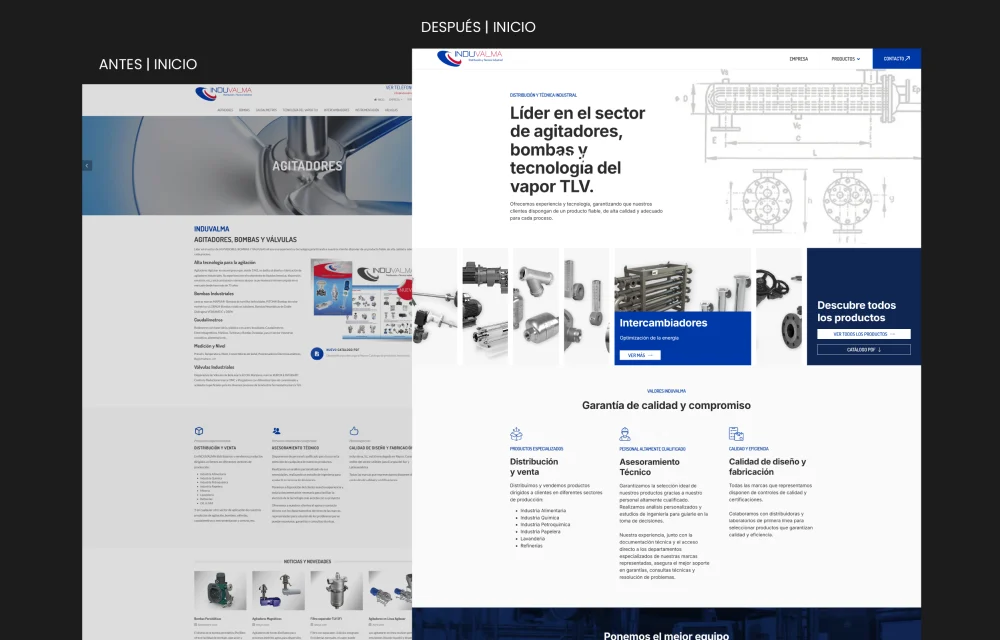Click the 'Distribución y técnica industrial' label
1000x640 pixels.
543,95
